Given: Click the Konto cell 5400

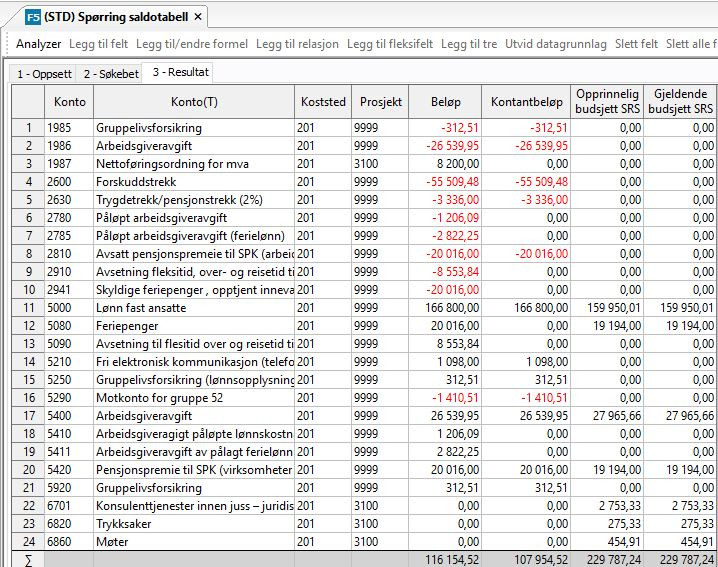Looking at the screenshot, I should [x=69, y=416].
